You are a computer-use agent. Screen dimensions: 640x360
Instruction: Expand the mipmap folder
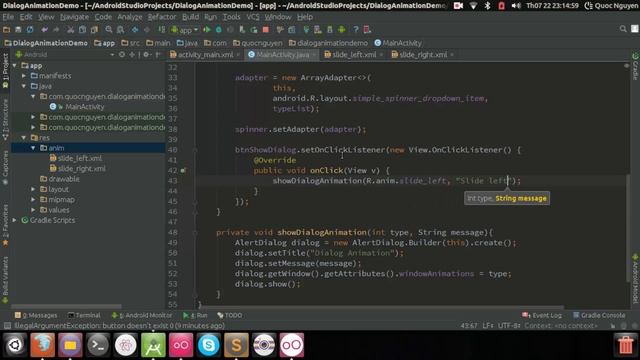coord(33,200)
